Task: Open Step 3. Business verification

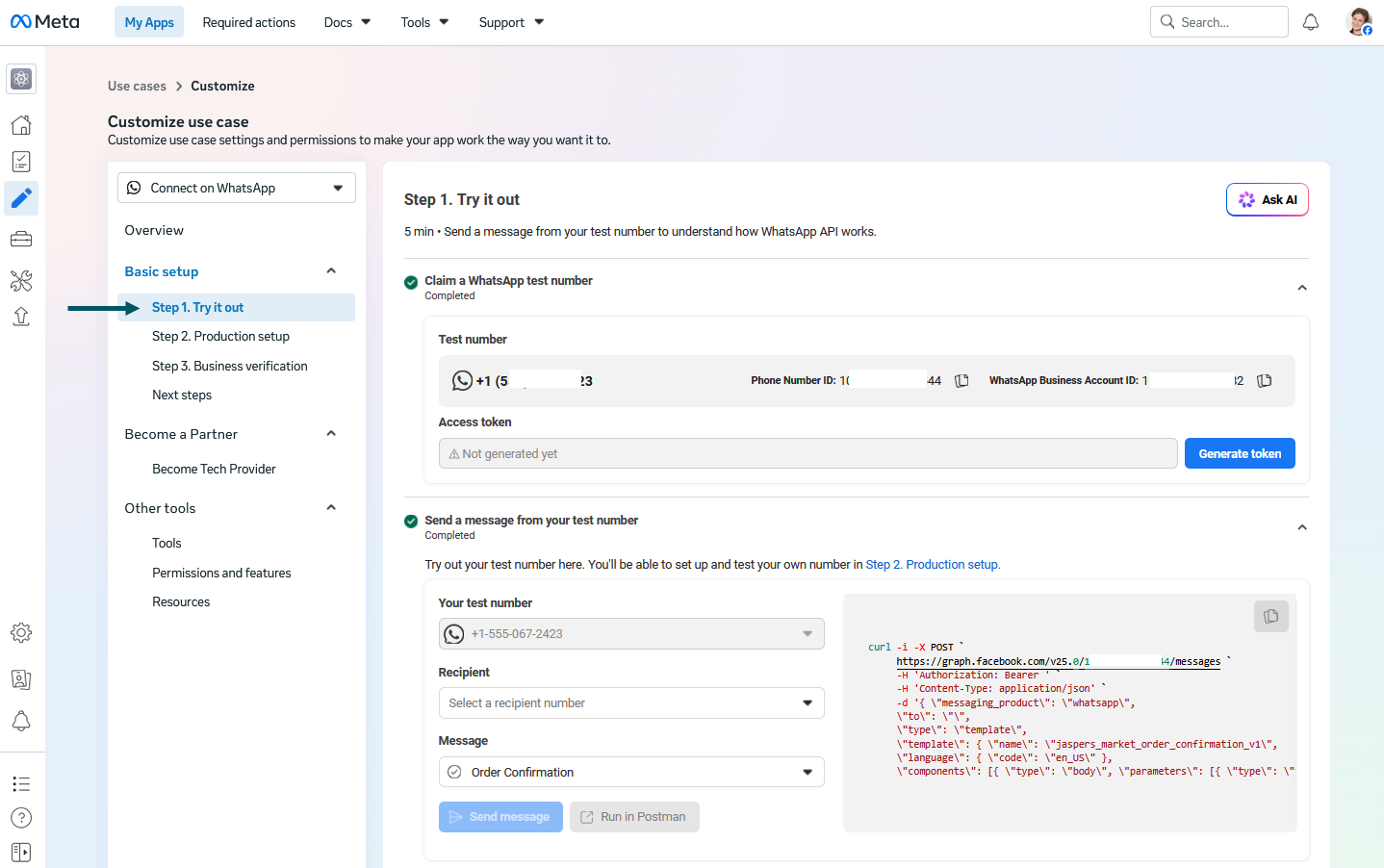Action: point(230,366)
